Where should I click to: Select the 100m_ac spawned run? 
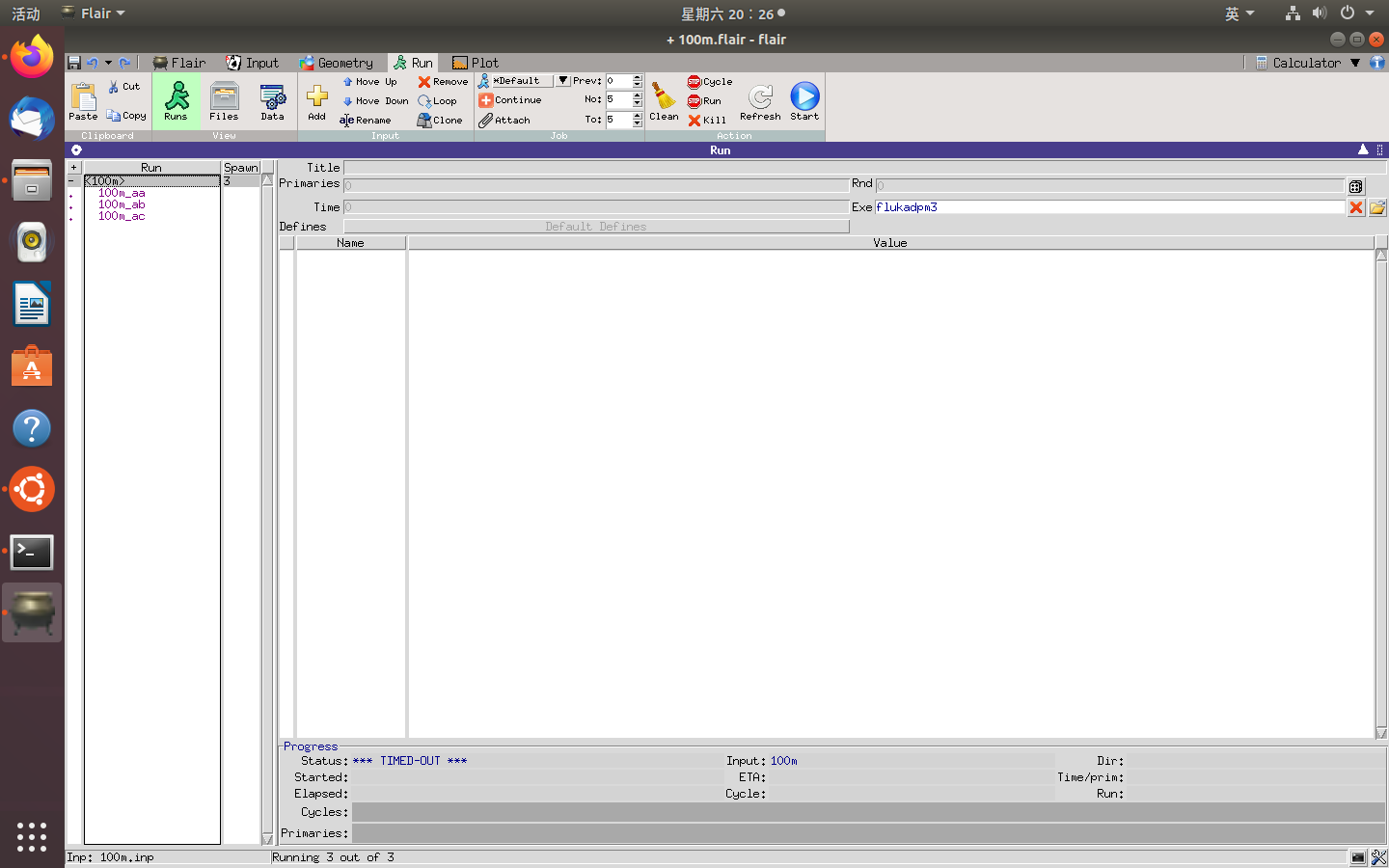click(x=122, y=216)
